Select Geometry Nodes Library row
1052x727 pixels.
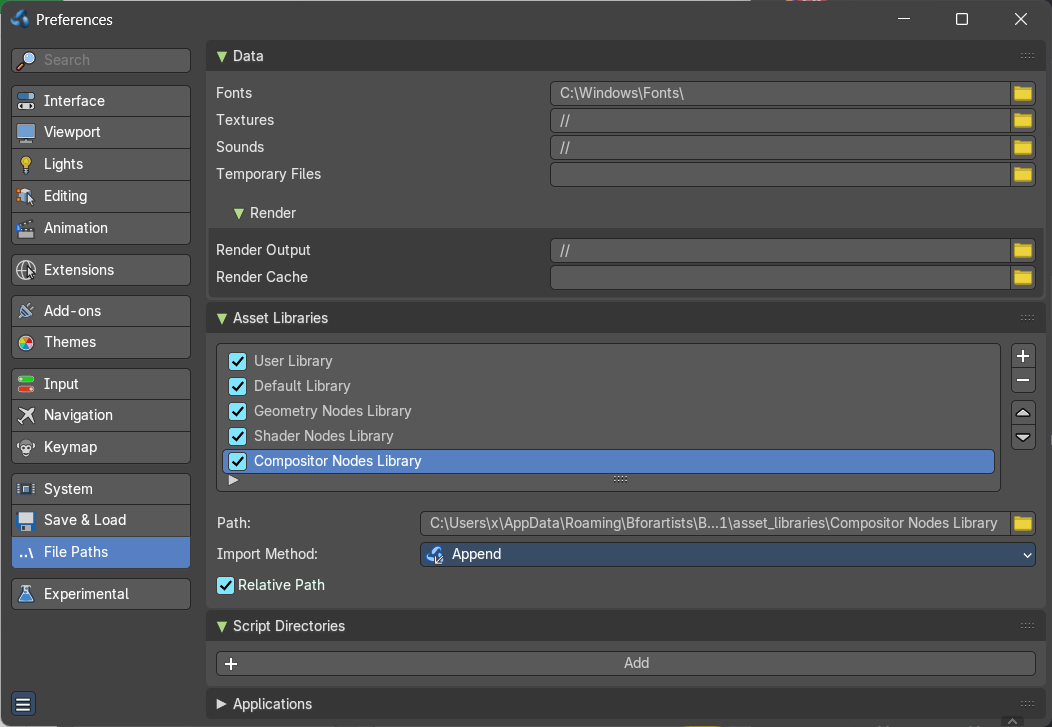tap(609, 411)
